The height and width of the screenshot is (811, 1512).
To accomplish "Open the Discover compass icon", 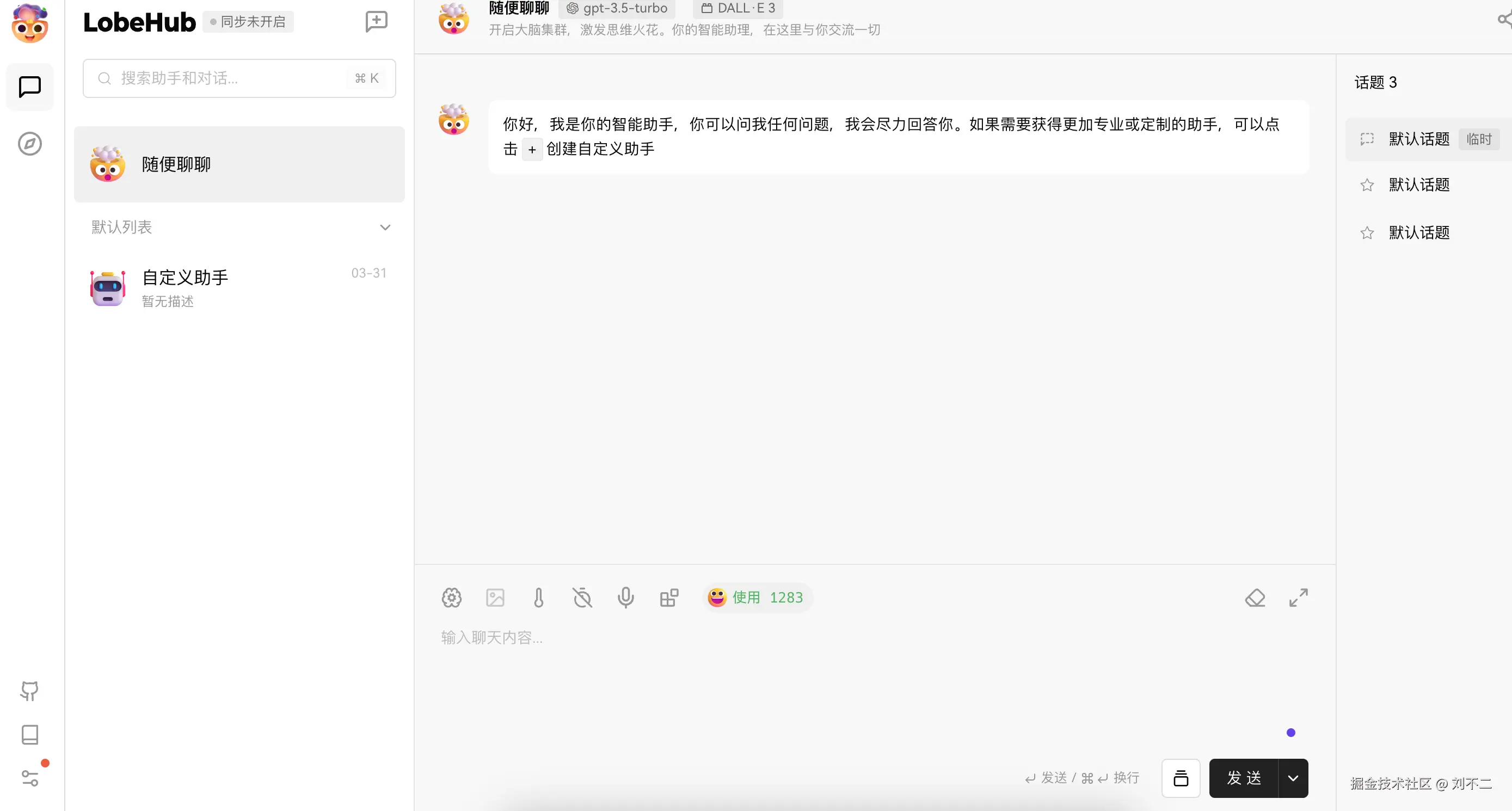I will click(30, 144).
